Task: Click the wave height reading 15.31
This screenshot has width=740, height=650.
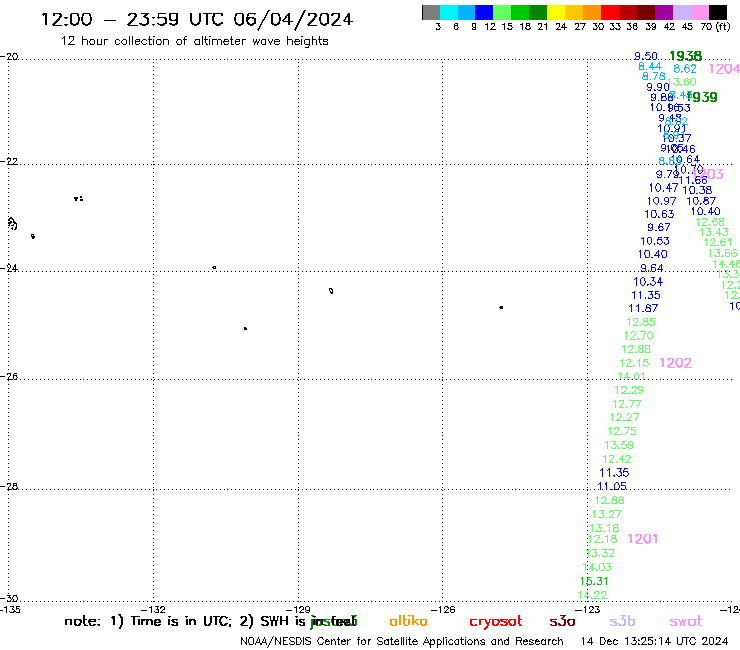Action: tap(594, 581)
